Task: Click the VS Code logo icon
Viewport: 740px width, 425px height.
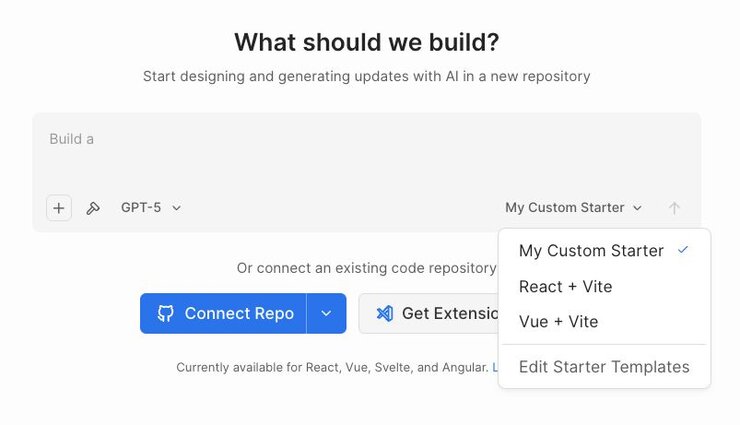Action: click(x=384, y=313)
